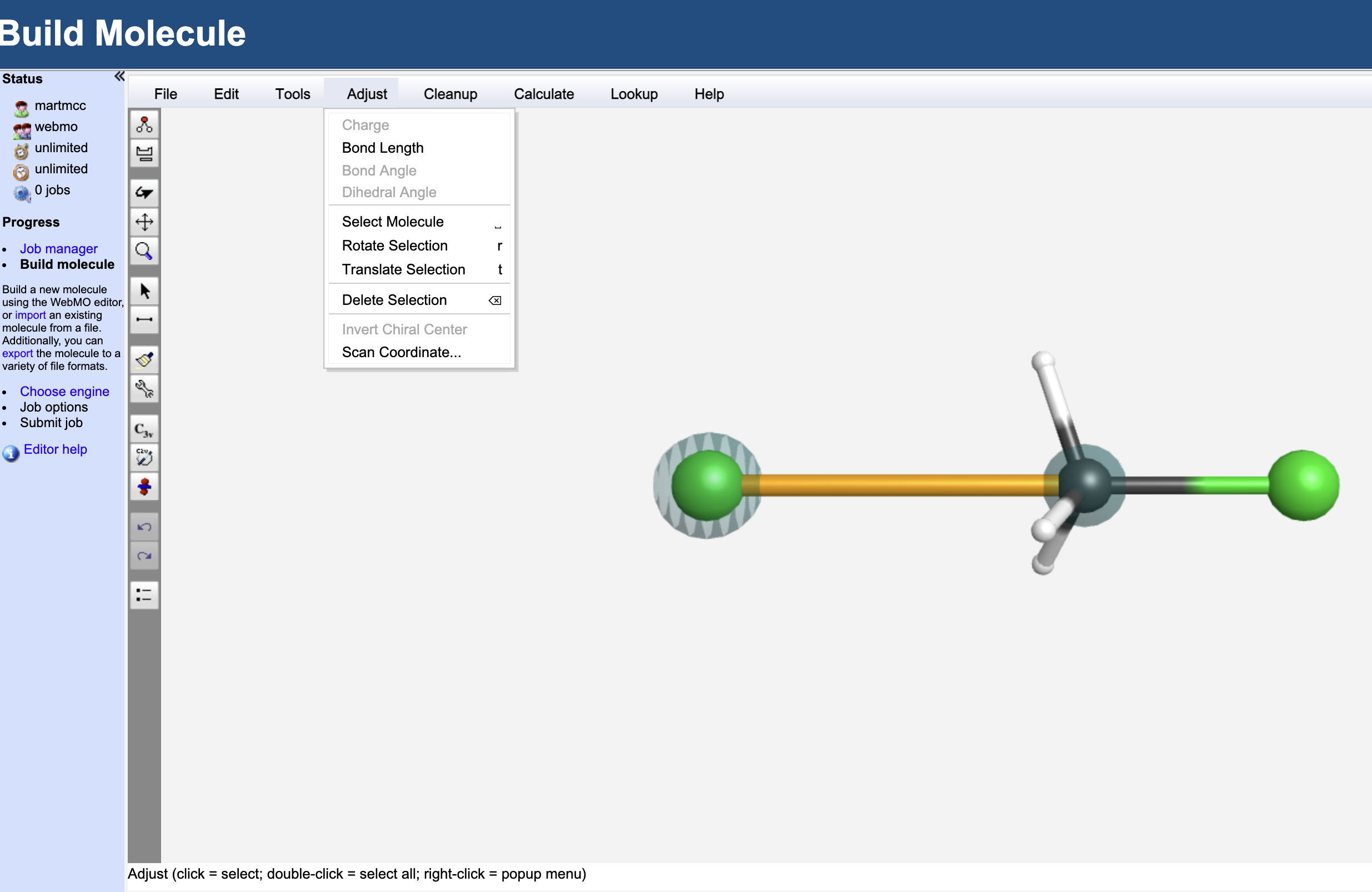Select the Zoom magnifier tool

click(x=144, y=251)
